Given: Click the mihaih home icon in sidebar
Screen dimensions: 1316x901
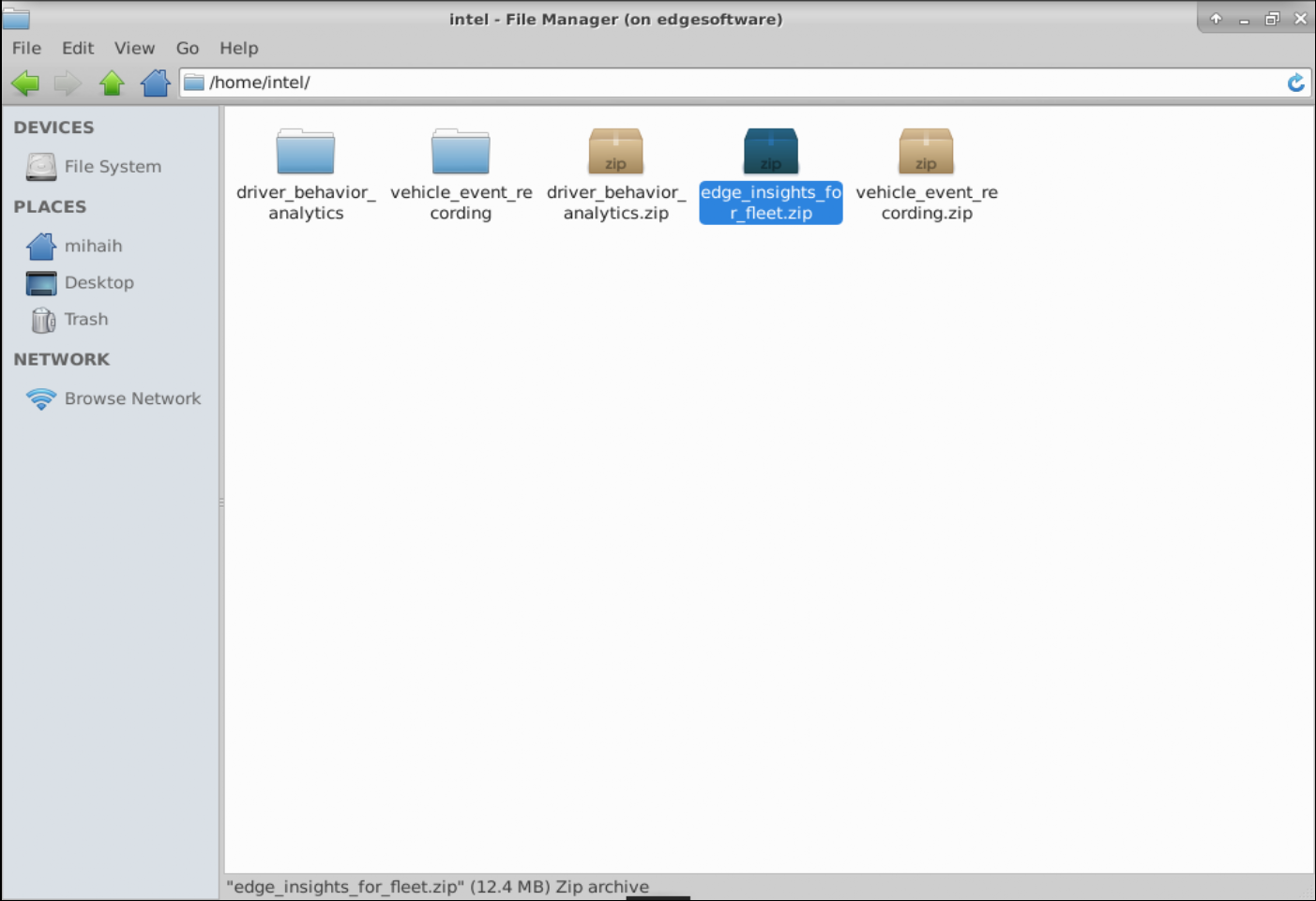Looking at the screenshot, I should [41, 246].
